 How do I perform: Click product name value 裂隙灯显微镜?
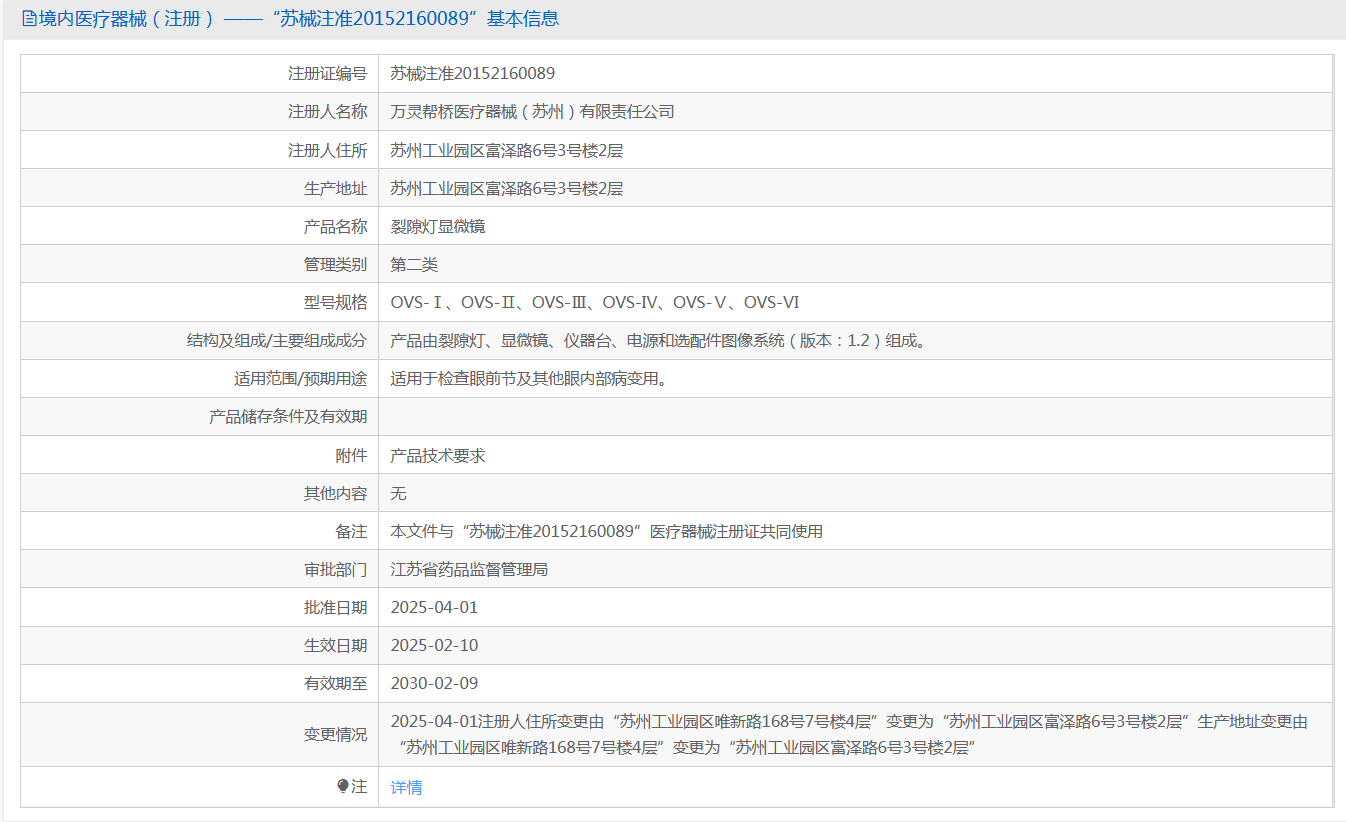pyautogui.click(x=438, y=226)
